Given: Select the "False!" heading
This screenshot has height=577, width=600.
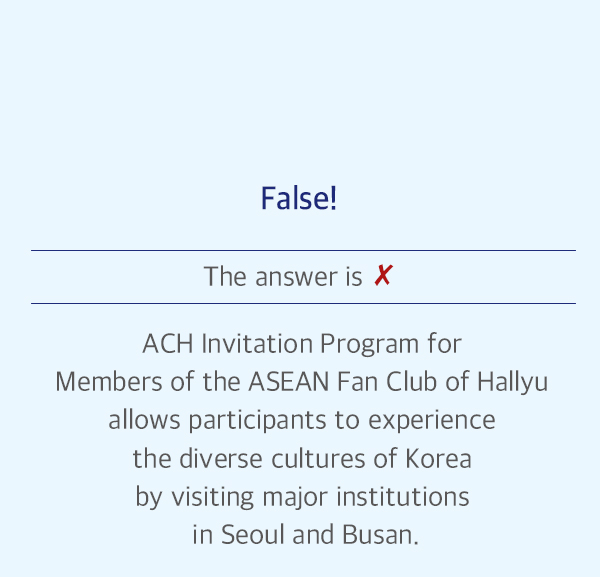Looking at the screenshot, I should (x=299, y=198).
